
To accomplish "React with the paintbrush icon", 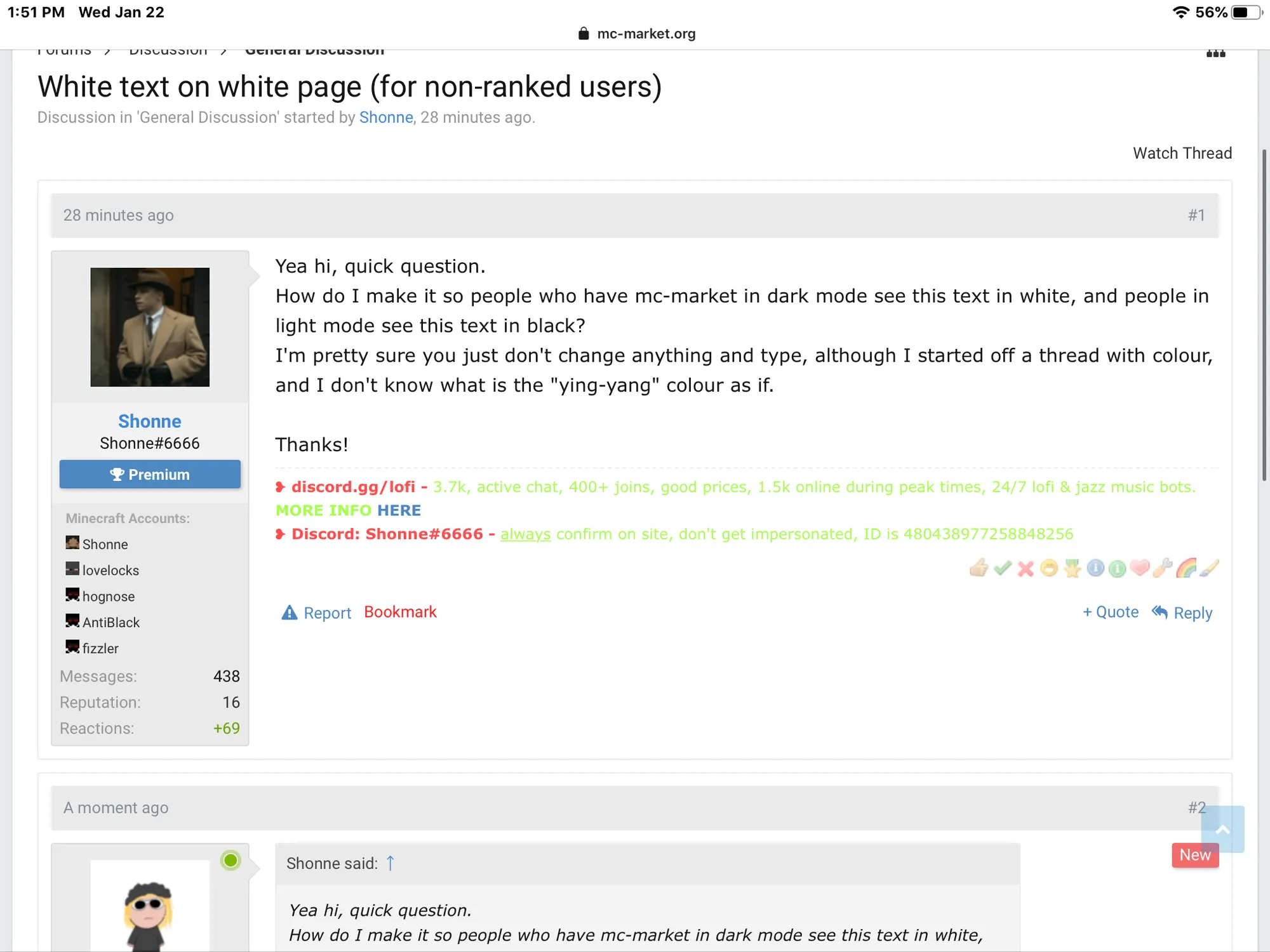I will pyautogui.click(x=1209, y=567).
